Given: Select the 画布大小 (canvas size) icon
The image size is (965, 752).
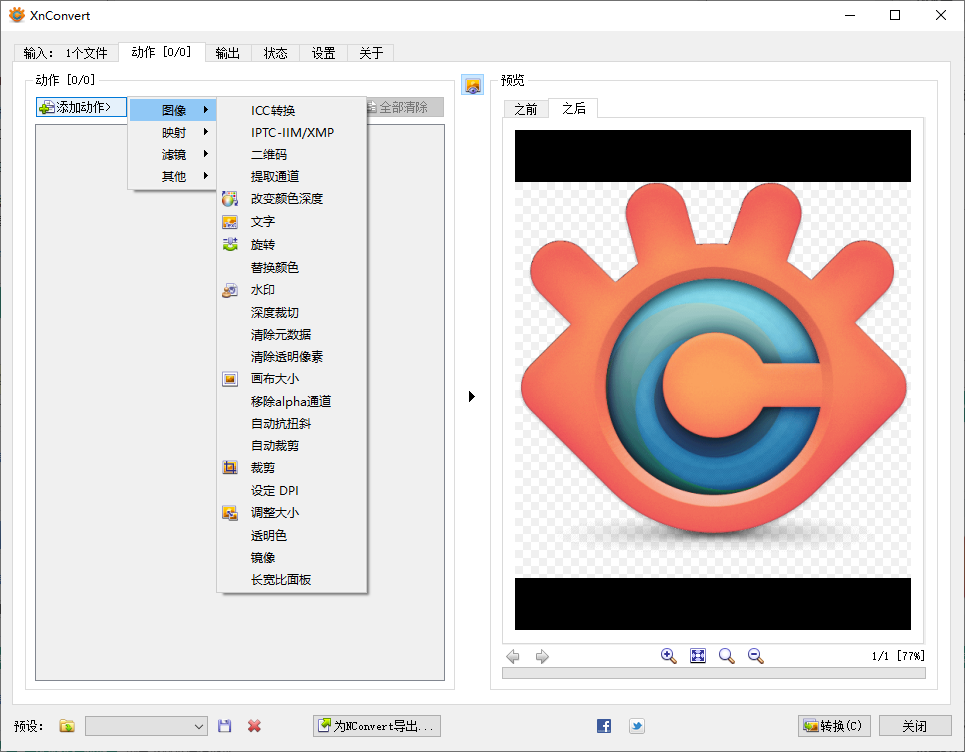Looking at the screenshot, I should [230, 378].
